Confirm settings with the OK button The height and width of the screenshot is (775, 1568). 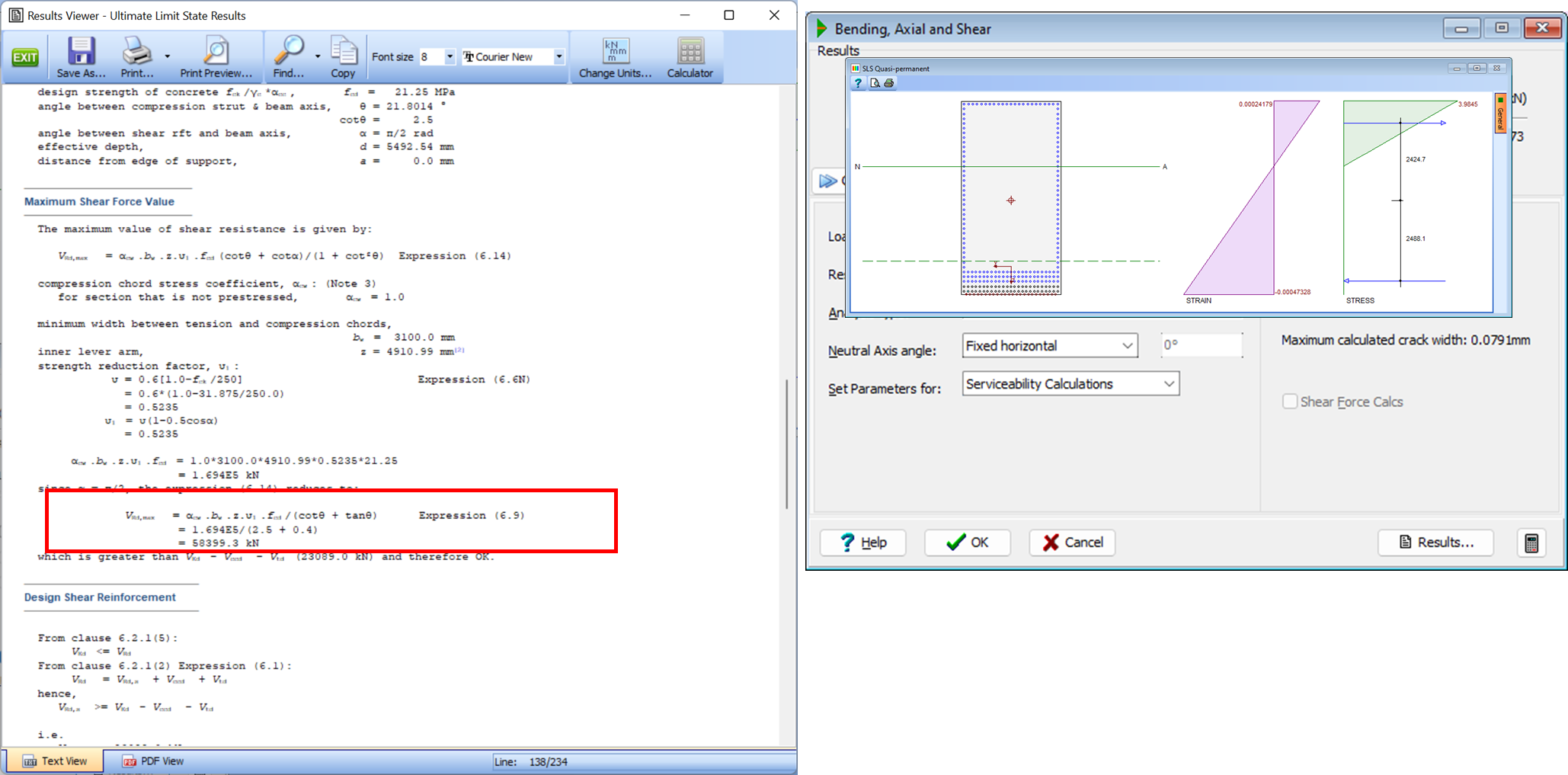[x=967, y=542]
